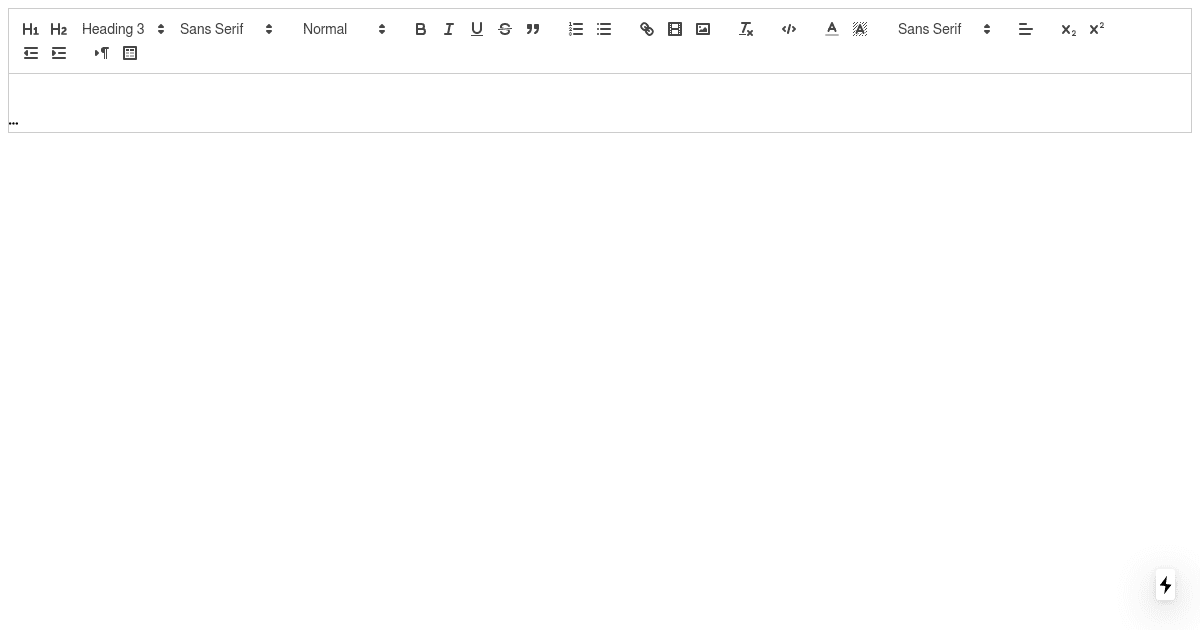Screen dimensions: 1200x630
Task: Apply Heading 2 style
Action: click(59, 29)
